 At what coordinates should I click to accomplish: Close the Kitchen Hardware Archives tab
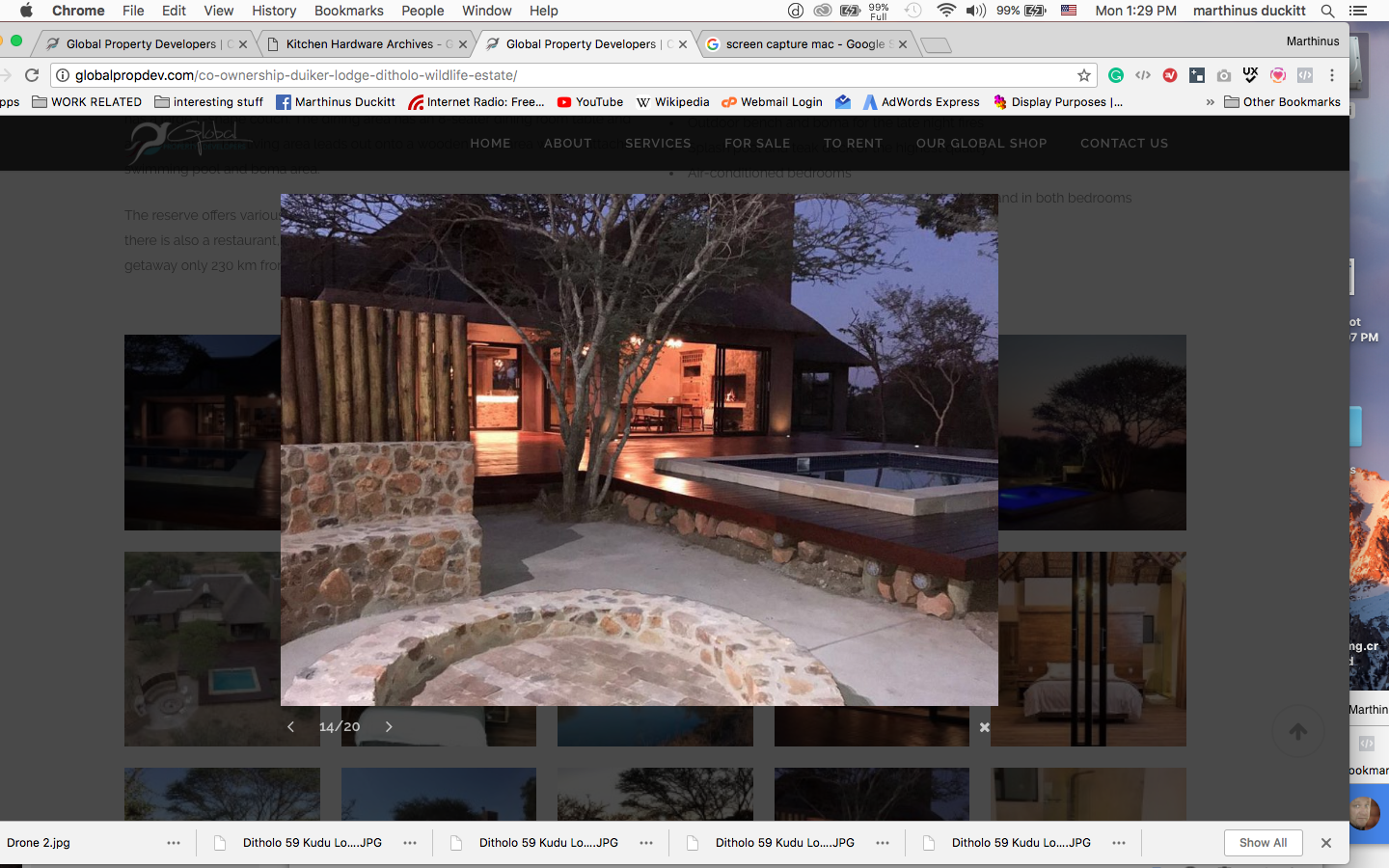click(x=463, y=44)
